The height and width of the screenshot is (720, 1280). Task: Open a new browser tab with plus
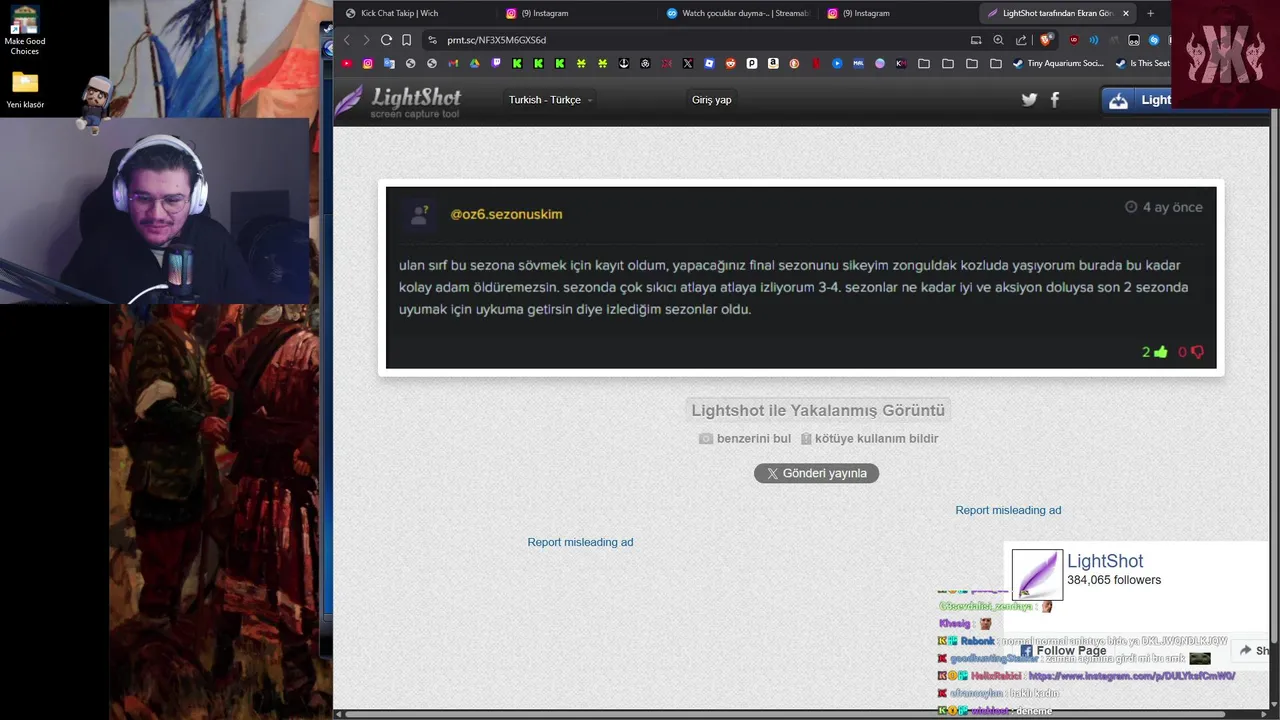click(x=1150, y=13)
